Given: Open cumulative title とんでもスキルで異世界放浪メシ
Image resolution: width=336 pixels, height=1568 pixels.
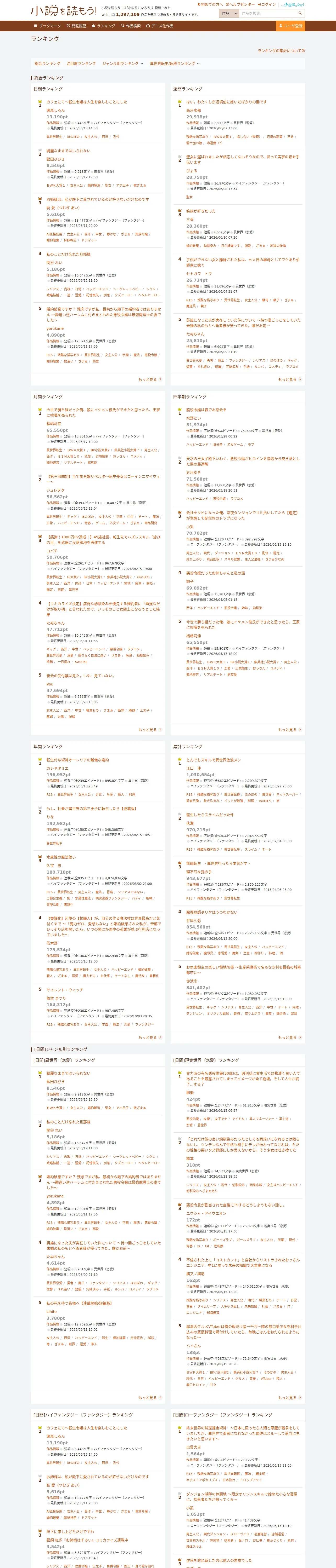Looking at the screenshot, I should pos(214,760).
